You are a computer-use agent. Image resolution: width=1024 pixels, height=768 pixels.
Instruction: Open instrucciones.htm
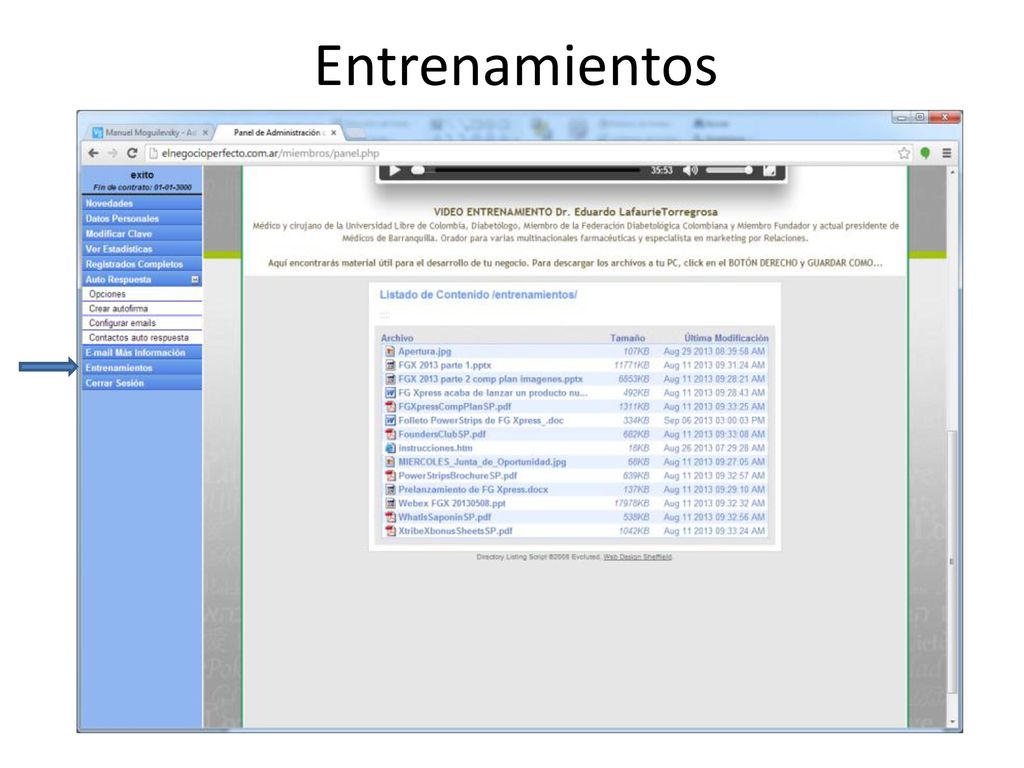pos(435,448)
